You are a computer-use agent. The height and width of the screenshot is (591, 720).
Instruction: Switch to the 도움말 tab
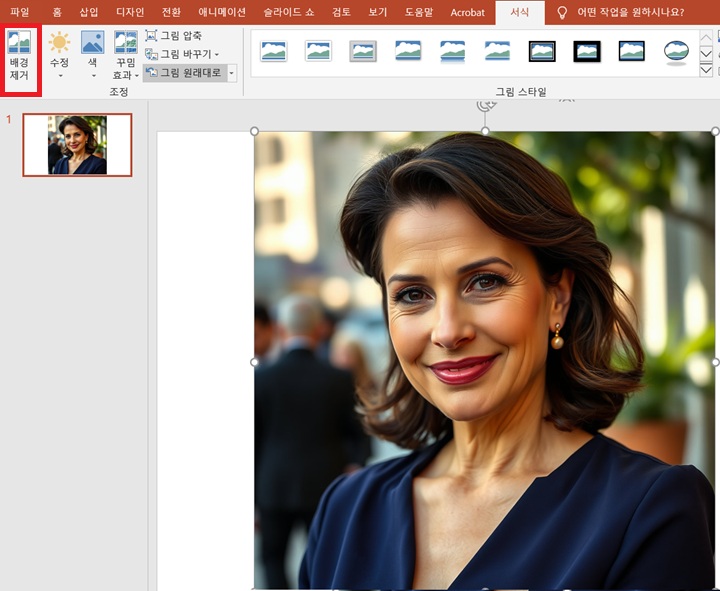tap(419, 12)
